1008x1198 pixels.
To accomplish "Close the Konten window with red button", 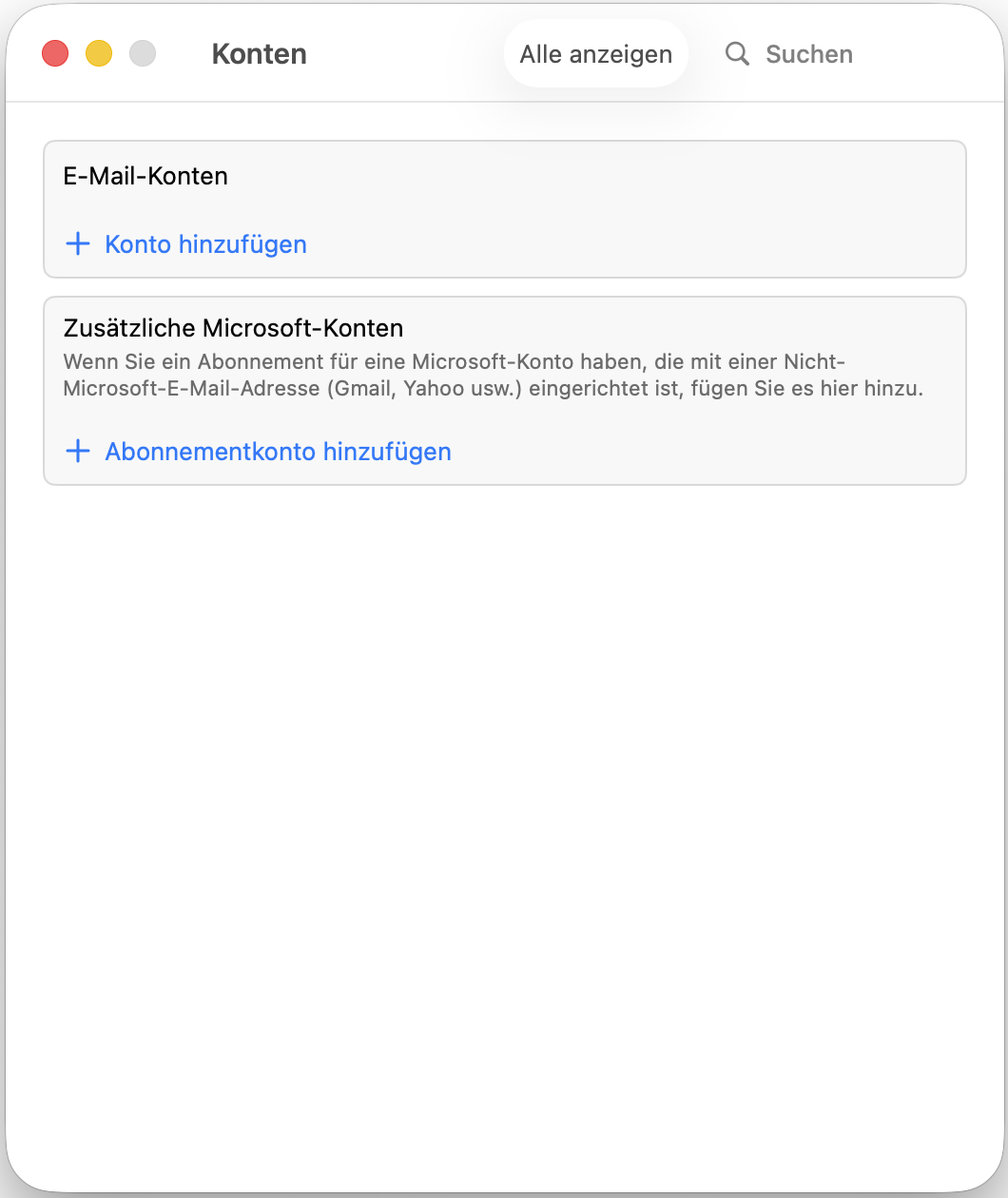I will tap(55, 53).
